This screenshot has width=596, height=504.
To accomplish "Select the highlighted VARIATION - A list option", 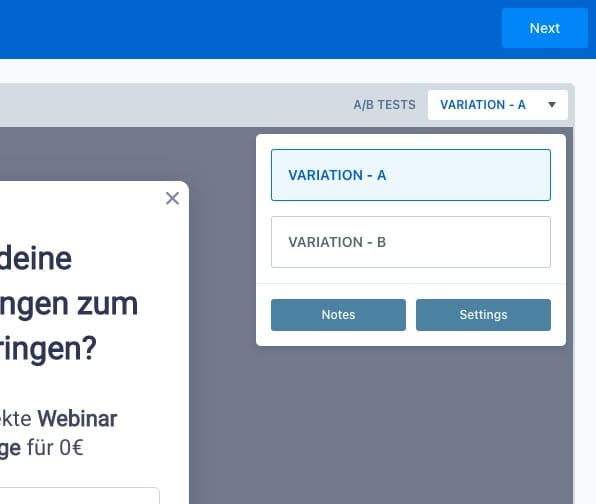I will pos(411,175).
